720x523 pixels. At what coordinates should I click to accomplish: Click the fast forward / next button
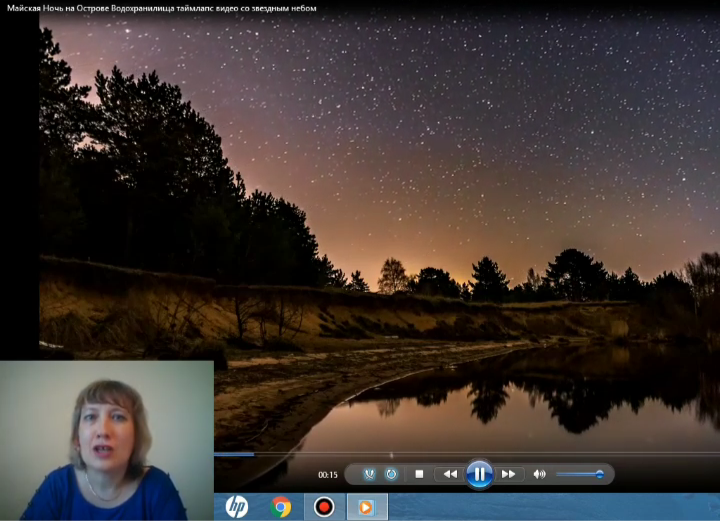(x=508, y=474)
